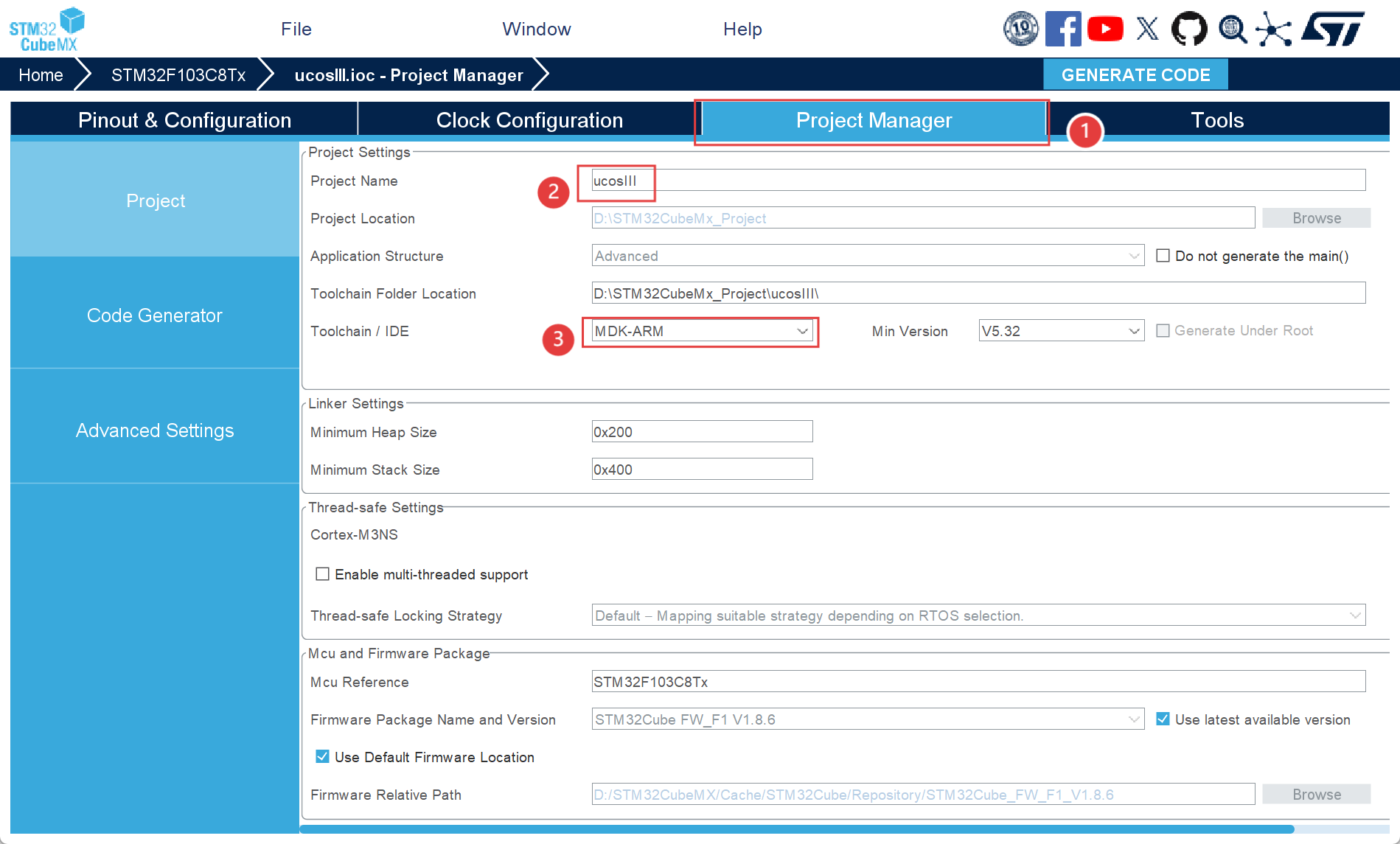This screenshot has width=1400, height=844.
Task: Click Browse next to Firmware Relative Path
Action: tap(1316, 795)
